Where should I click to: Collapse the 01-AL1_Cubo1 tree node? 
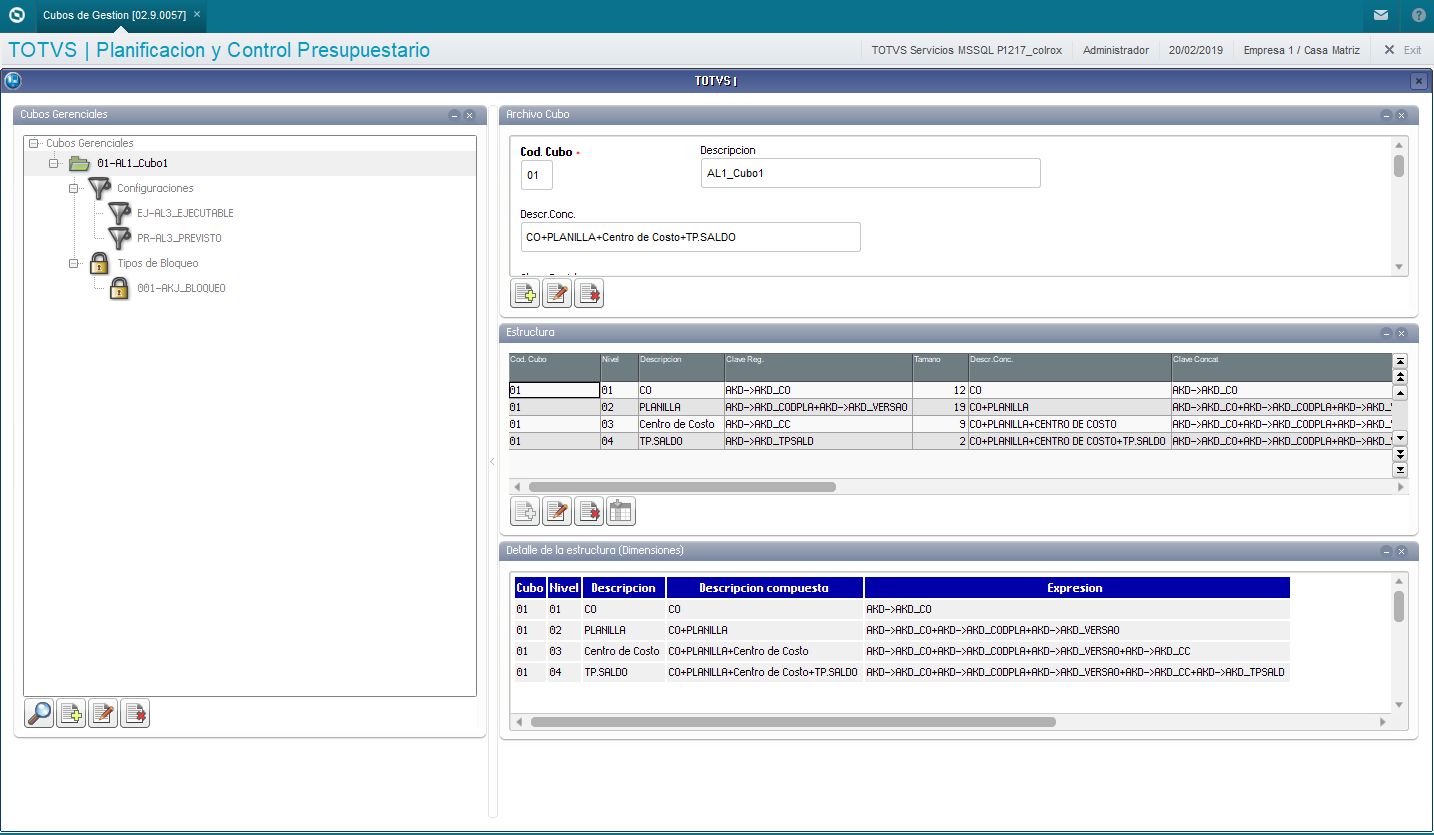[x=54, y=163]
